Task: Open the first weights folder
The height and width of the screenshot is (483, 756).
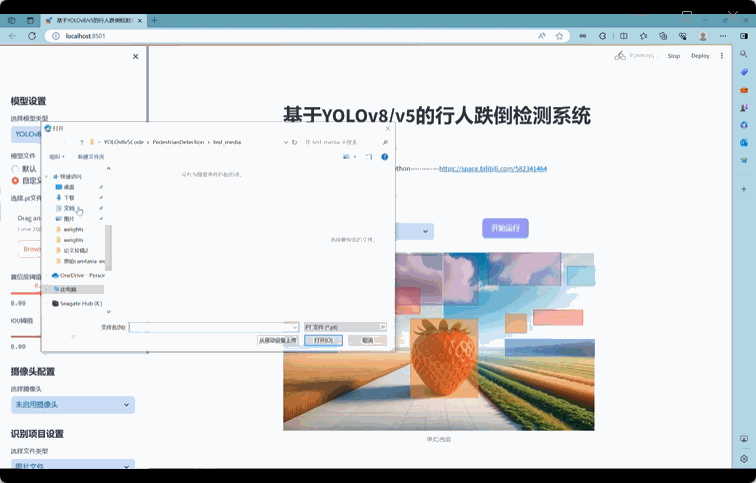Action: [73, 229]
